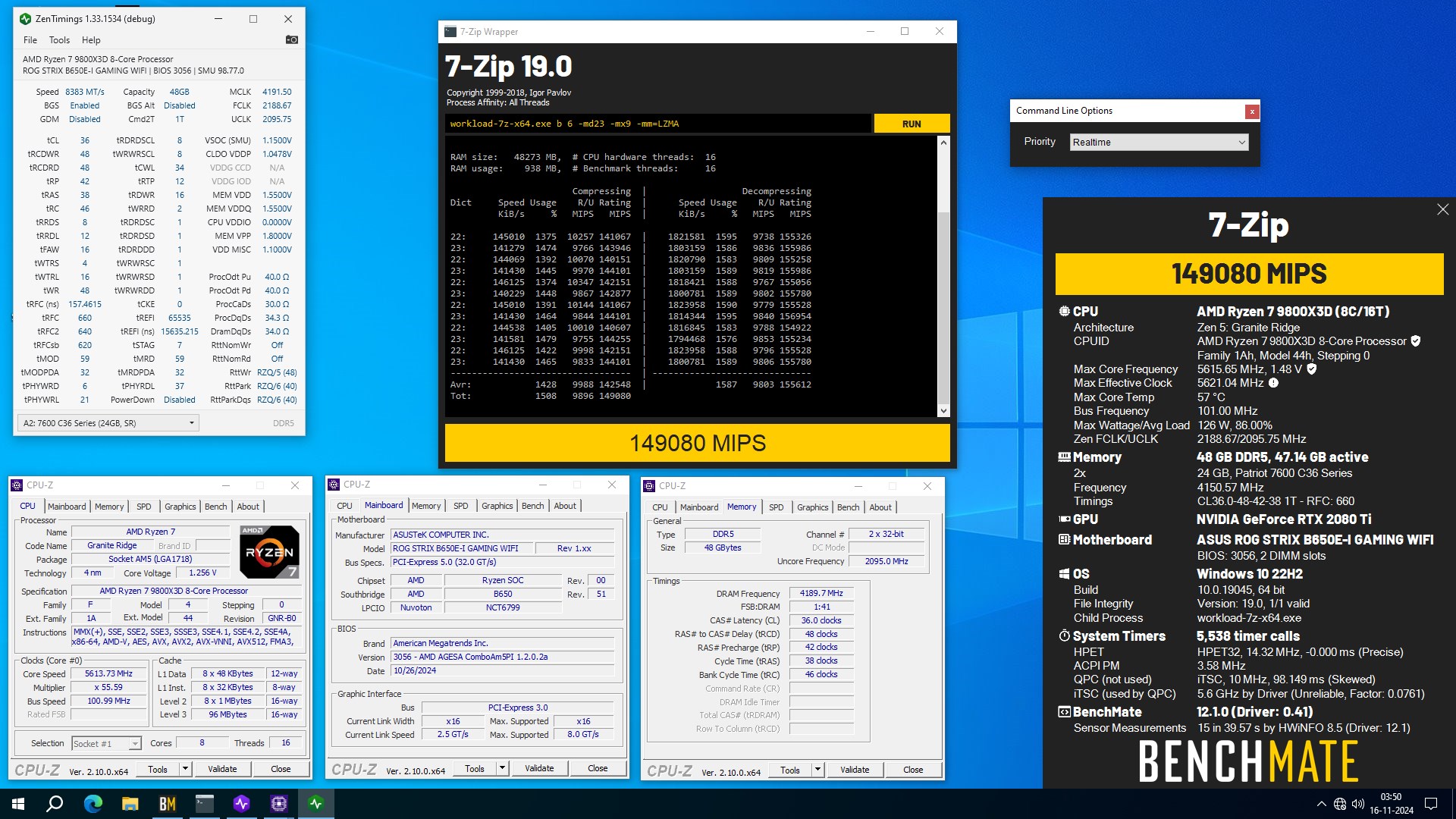Open the purple HWiNFO-style taskbar icon
This screenshot has height=819, width=1456.
(241, 804)
